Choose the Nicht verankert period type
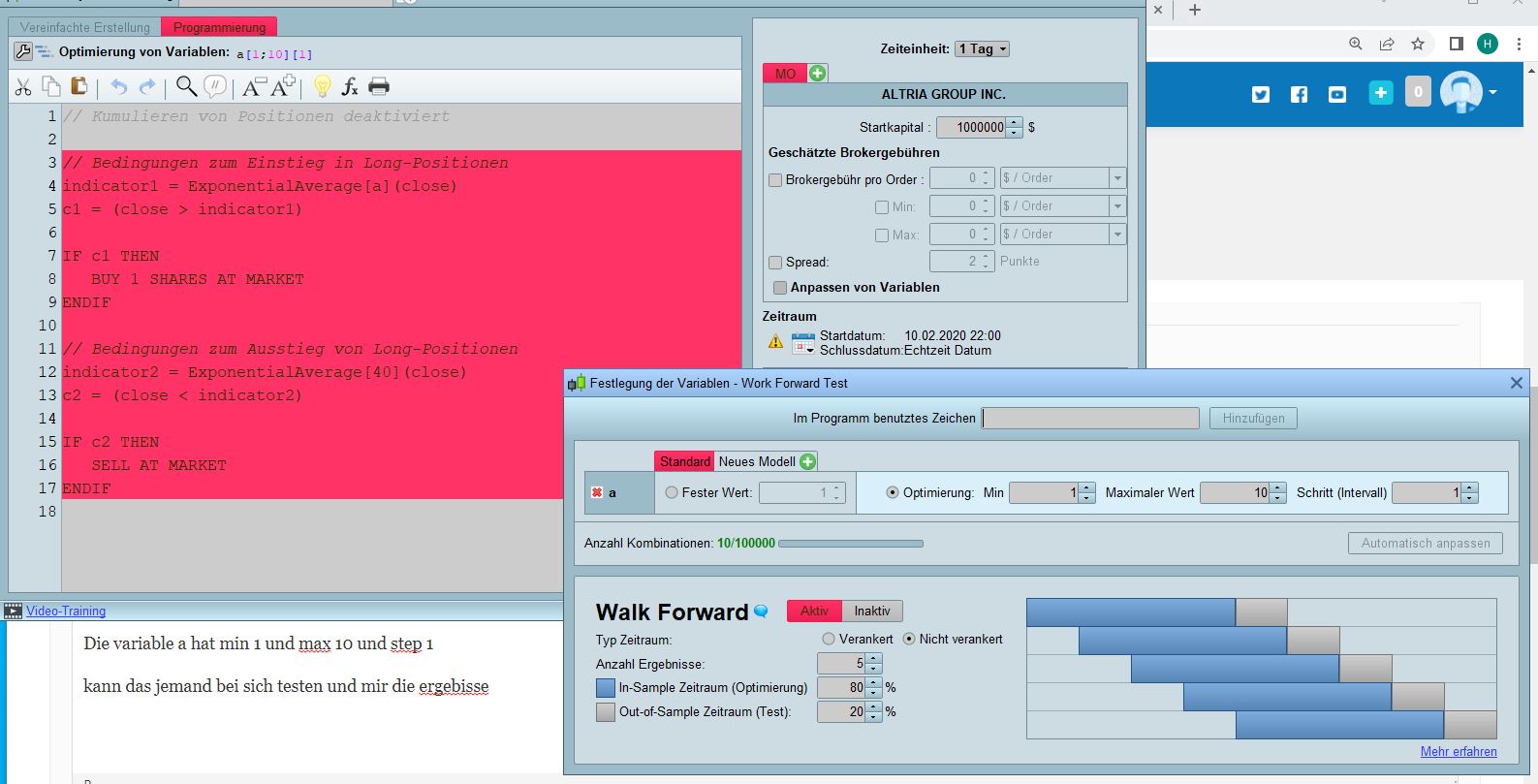The image size is (1538, 784). (x=909, y=639)
